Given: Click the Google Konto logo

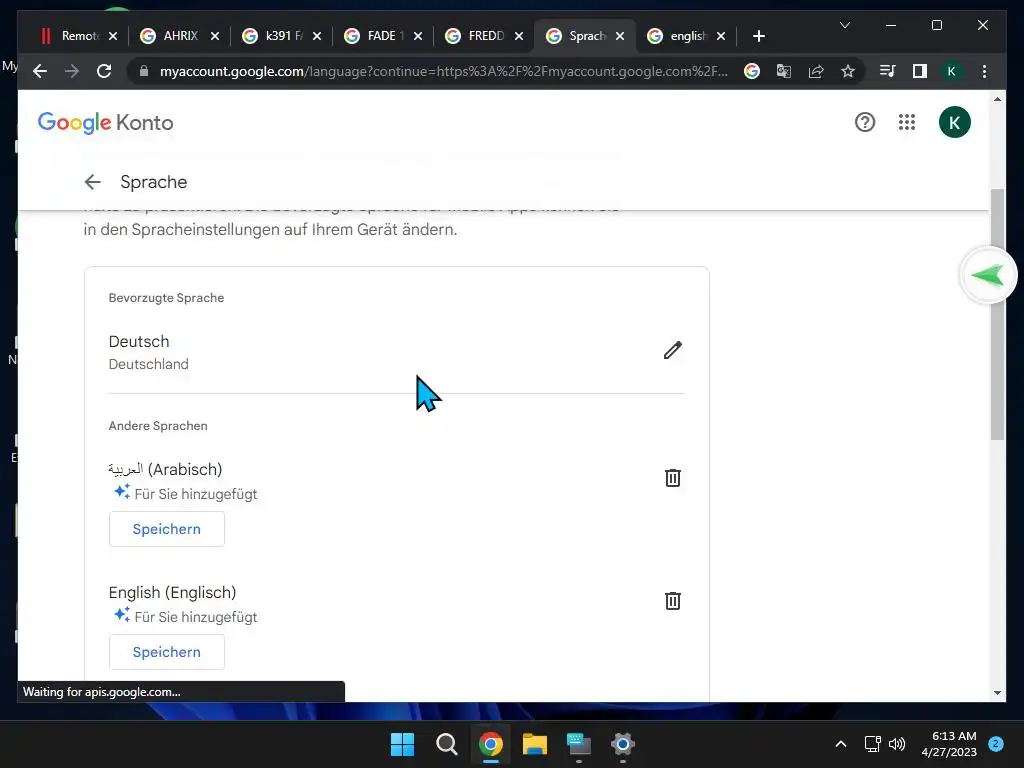Looking at the screenshot, I should coord(105,122).
